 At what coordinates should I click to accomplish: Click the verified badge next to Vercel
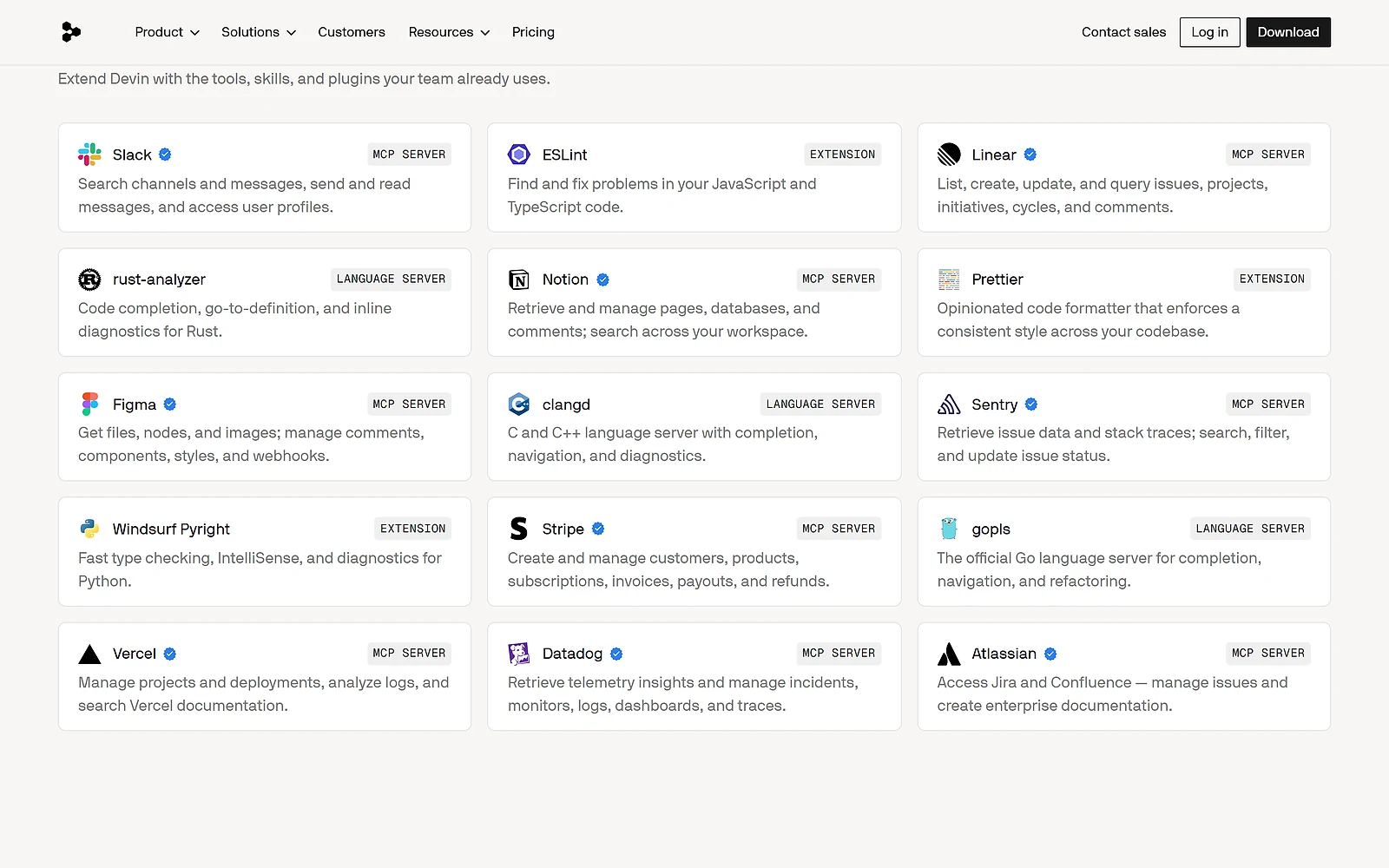[170, 654]
